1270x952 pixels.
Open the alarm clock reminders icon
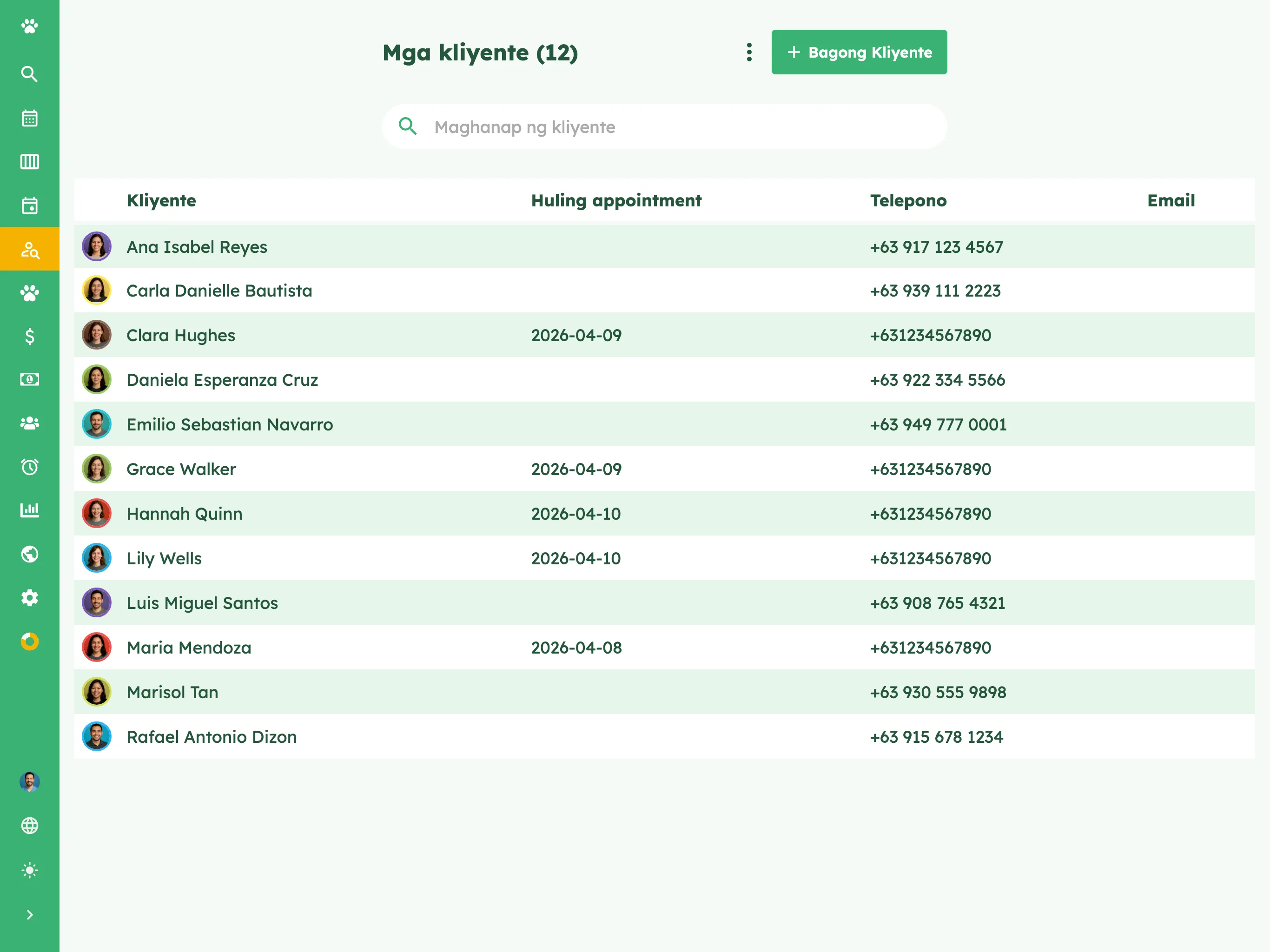point(29,467)
